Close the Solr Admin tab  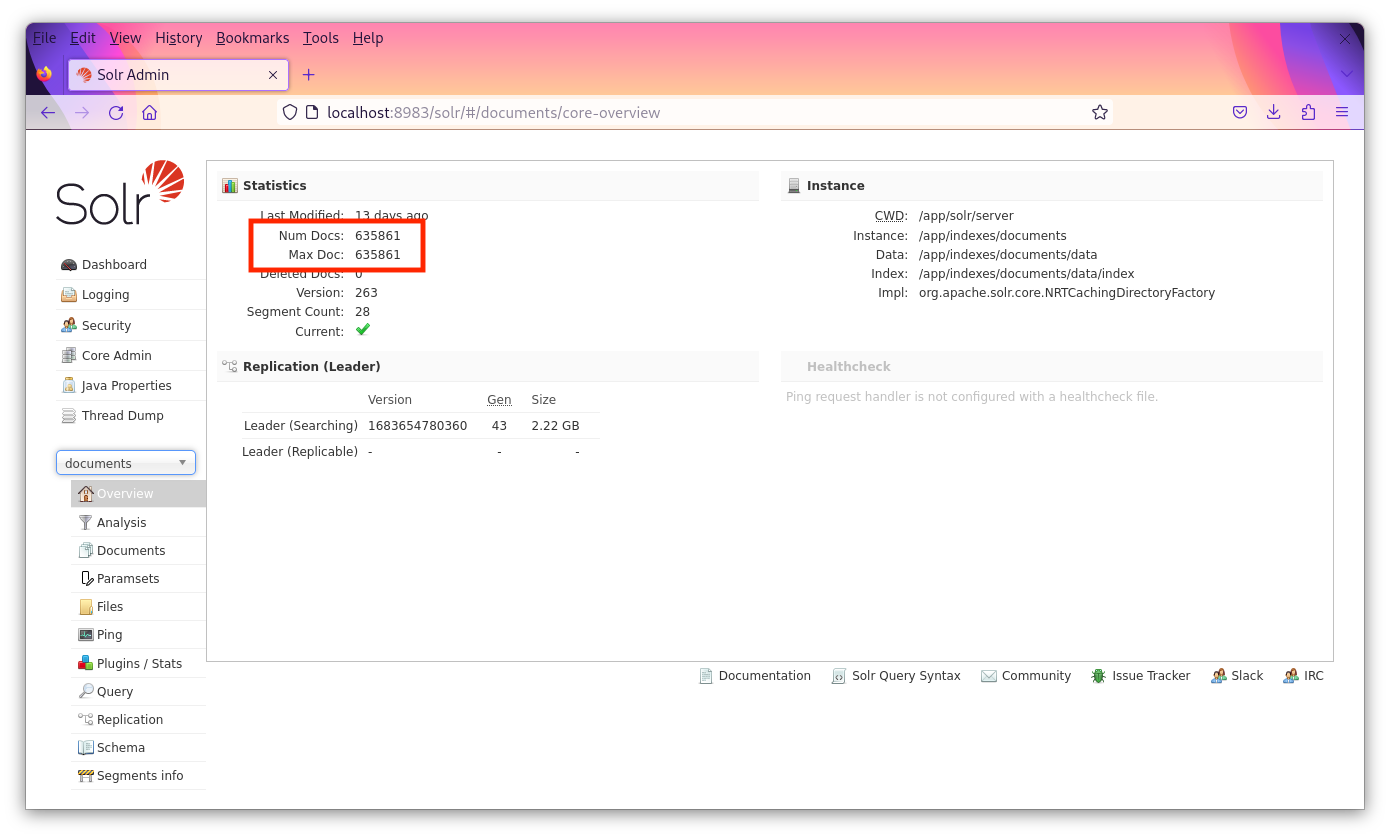pyautogui.click(x=273, y=75)
